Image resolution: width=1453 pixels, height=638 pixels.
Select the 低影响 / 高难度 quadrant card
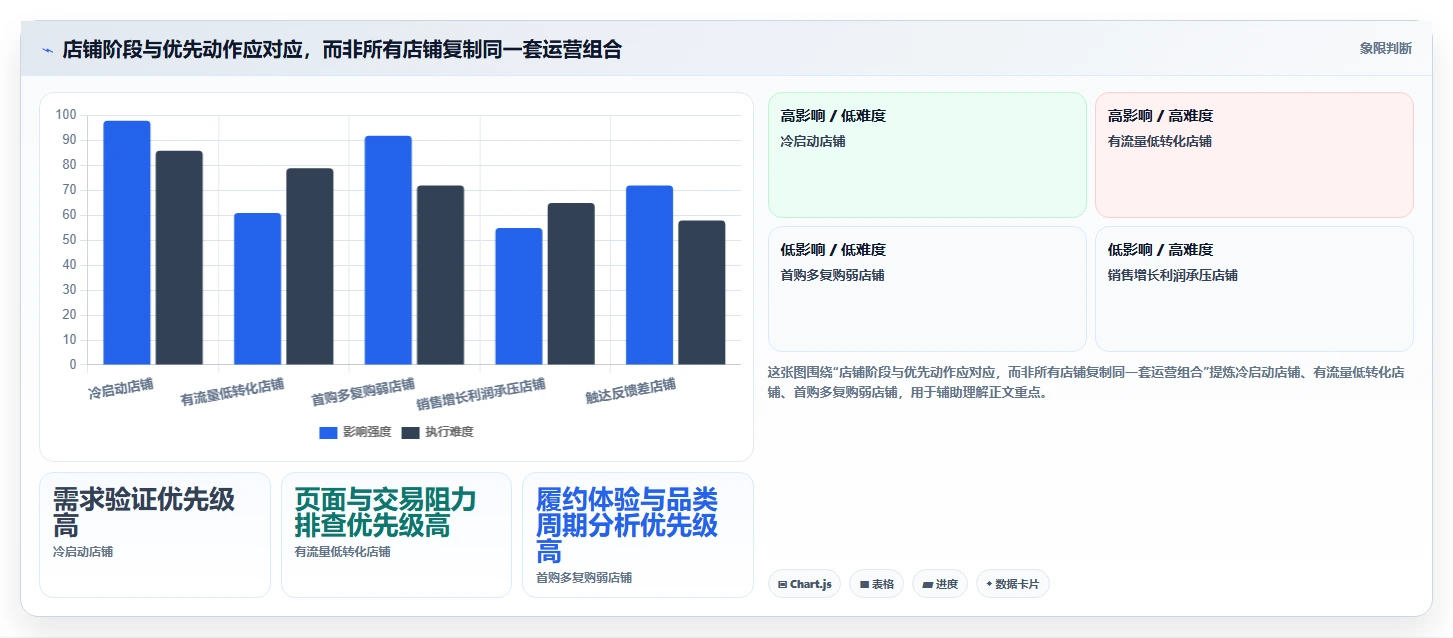tap(1254, 289)
